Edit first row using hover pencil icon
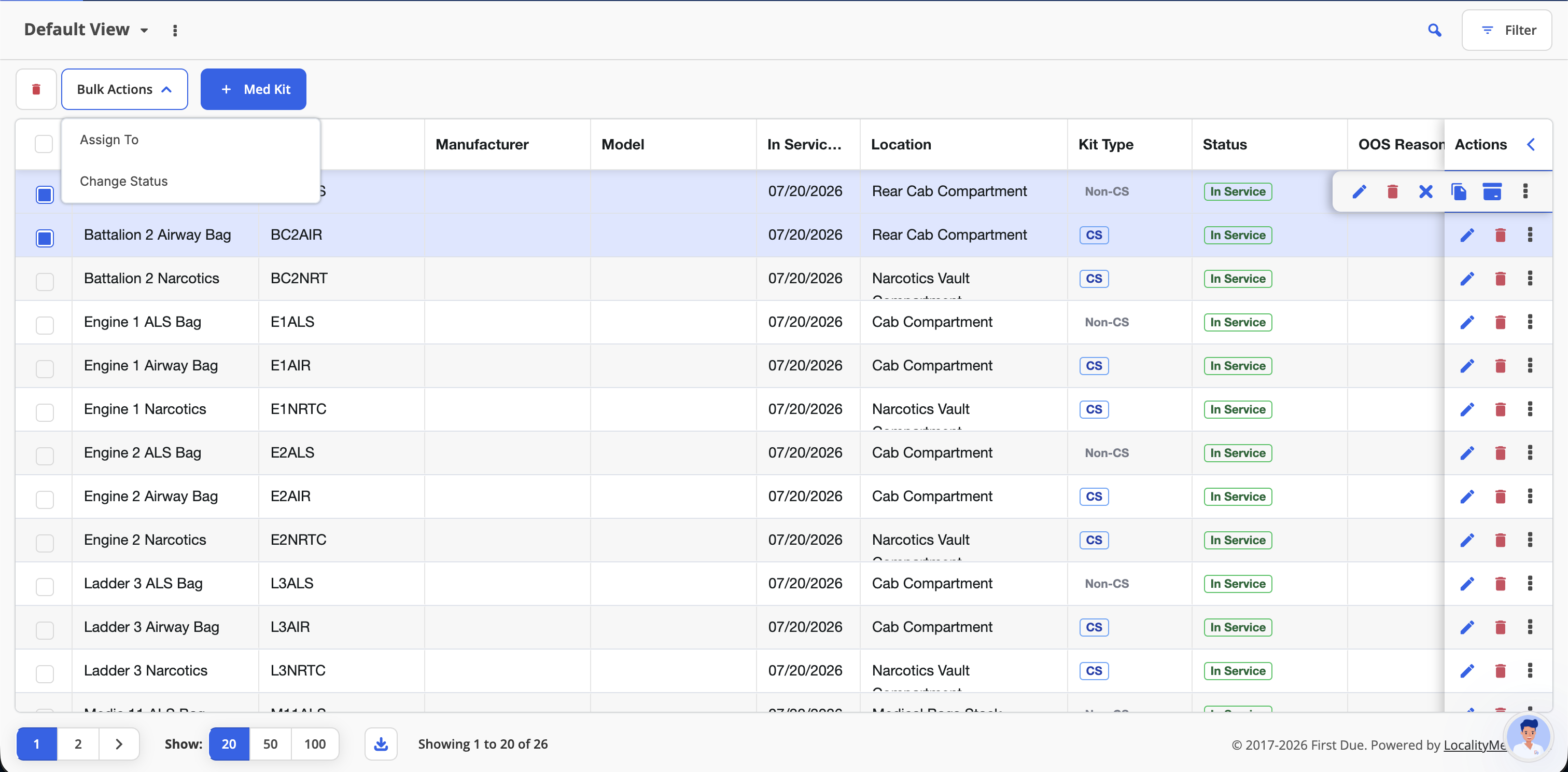 pos(1359,191)
